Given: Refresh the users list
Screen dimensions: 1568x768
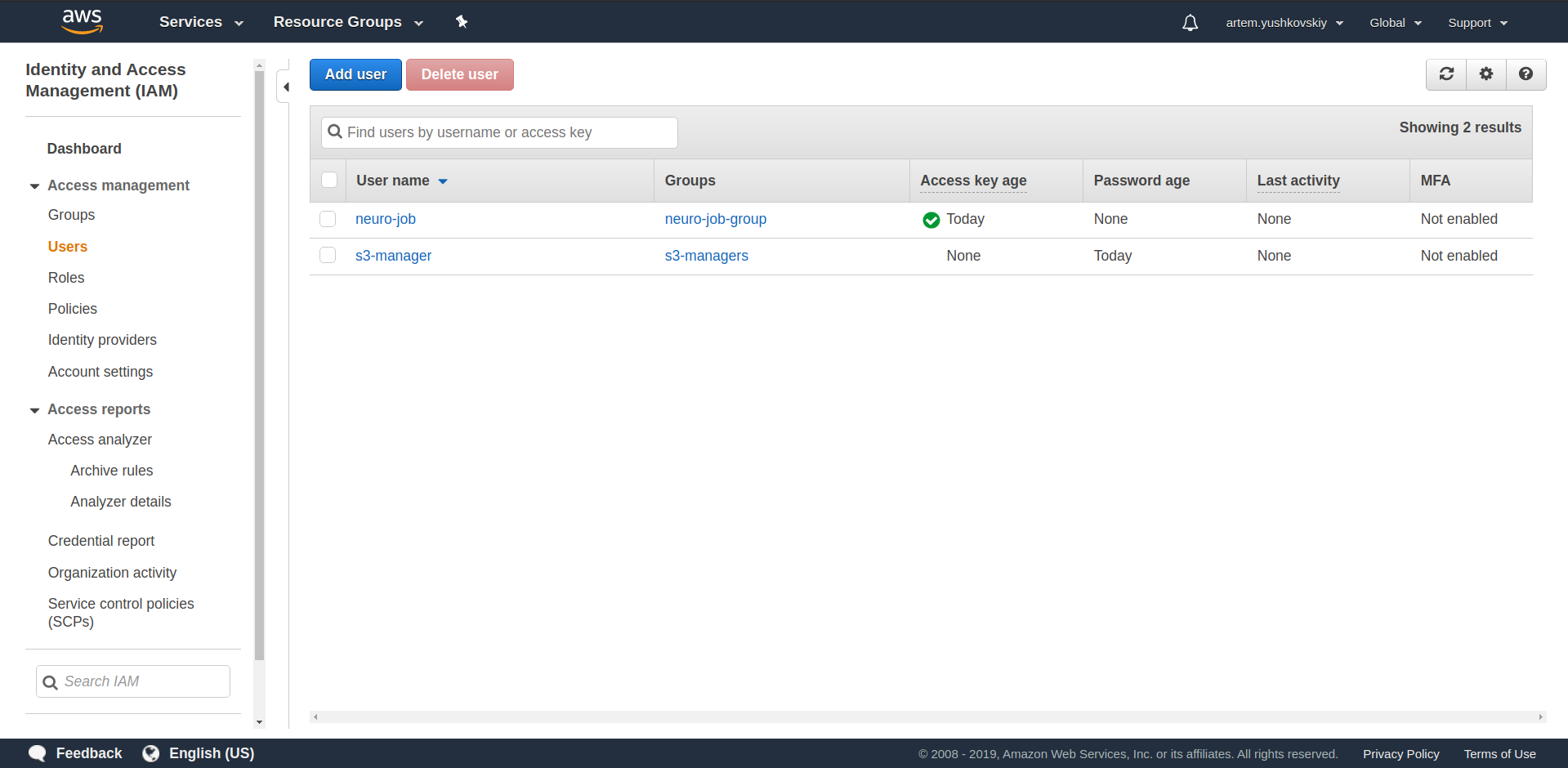Looking at the screenshot, I should (1446, 74).
